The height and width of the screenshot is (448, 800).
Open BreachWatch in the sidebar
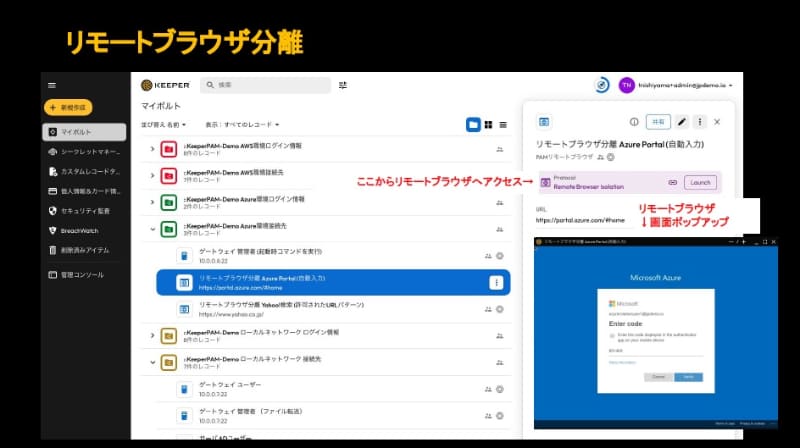[x=84, y=231]
